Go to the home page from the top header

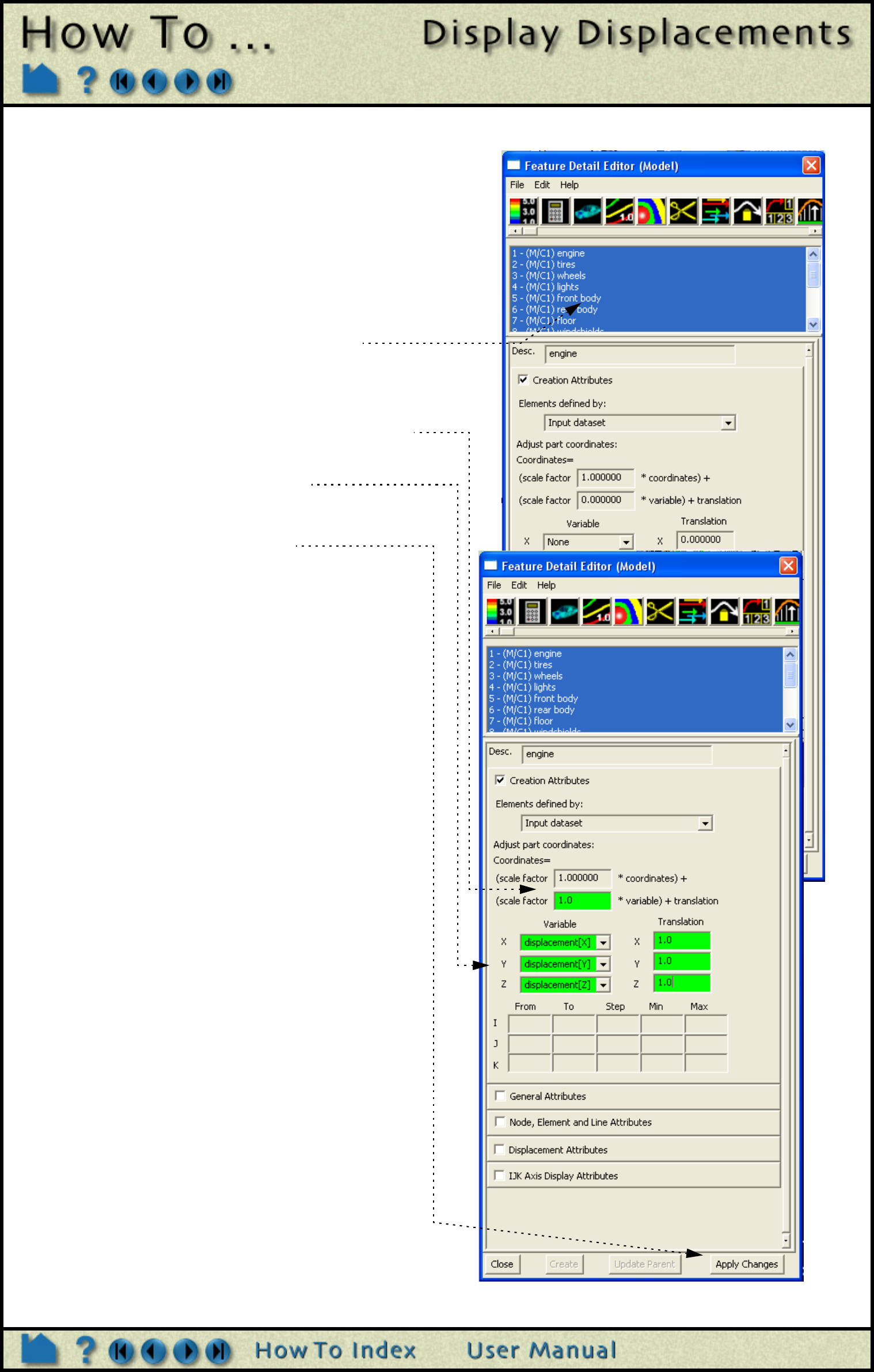(x=40, y=79)
